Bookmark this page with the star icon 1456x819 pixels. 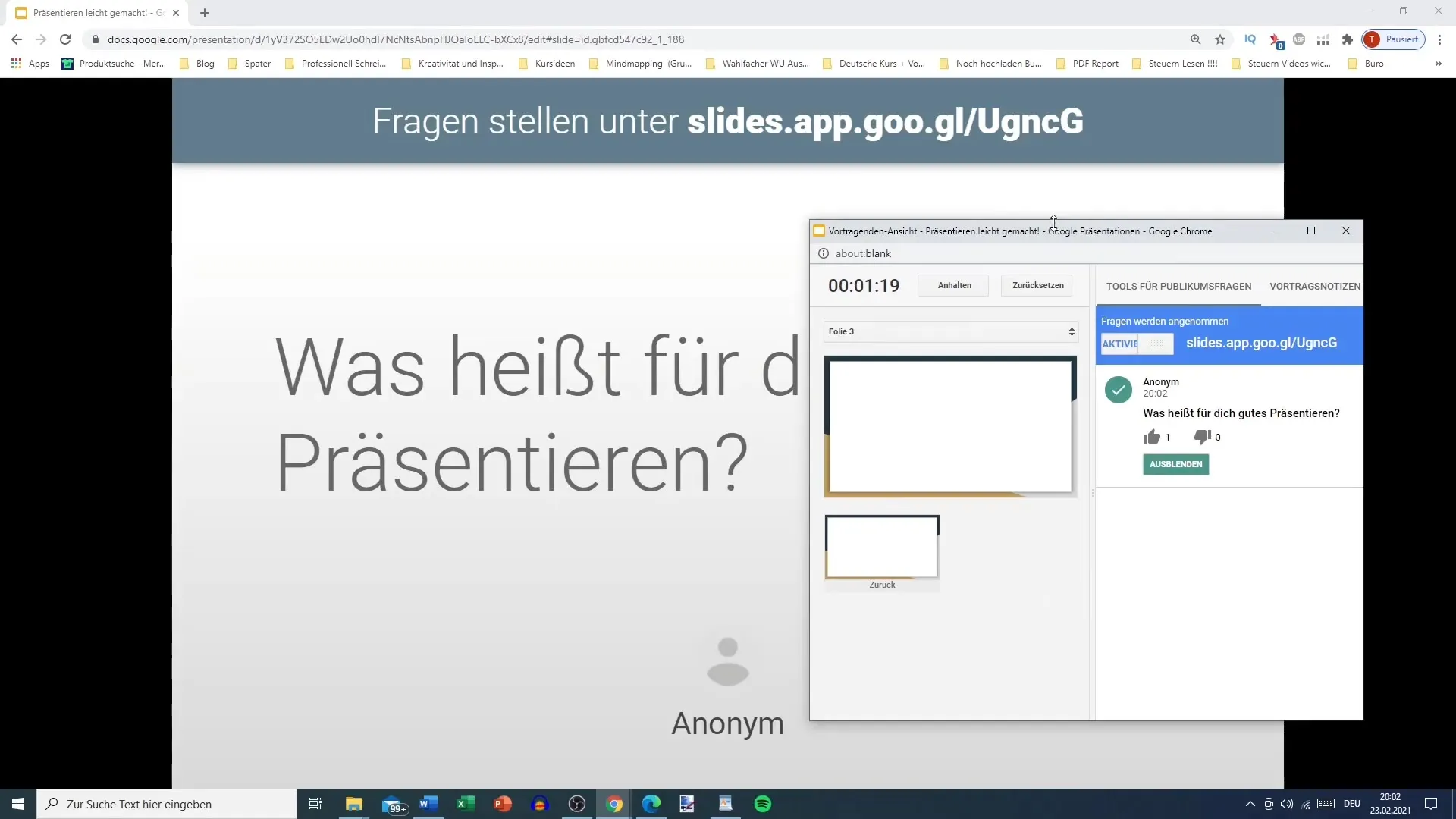[x=1220, y=39]
